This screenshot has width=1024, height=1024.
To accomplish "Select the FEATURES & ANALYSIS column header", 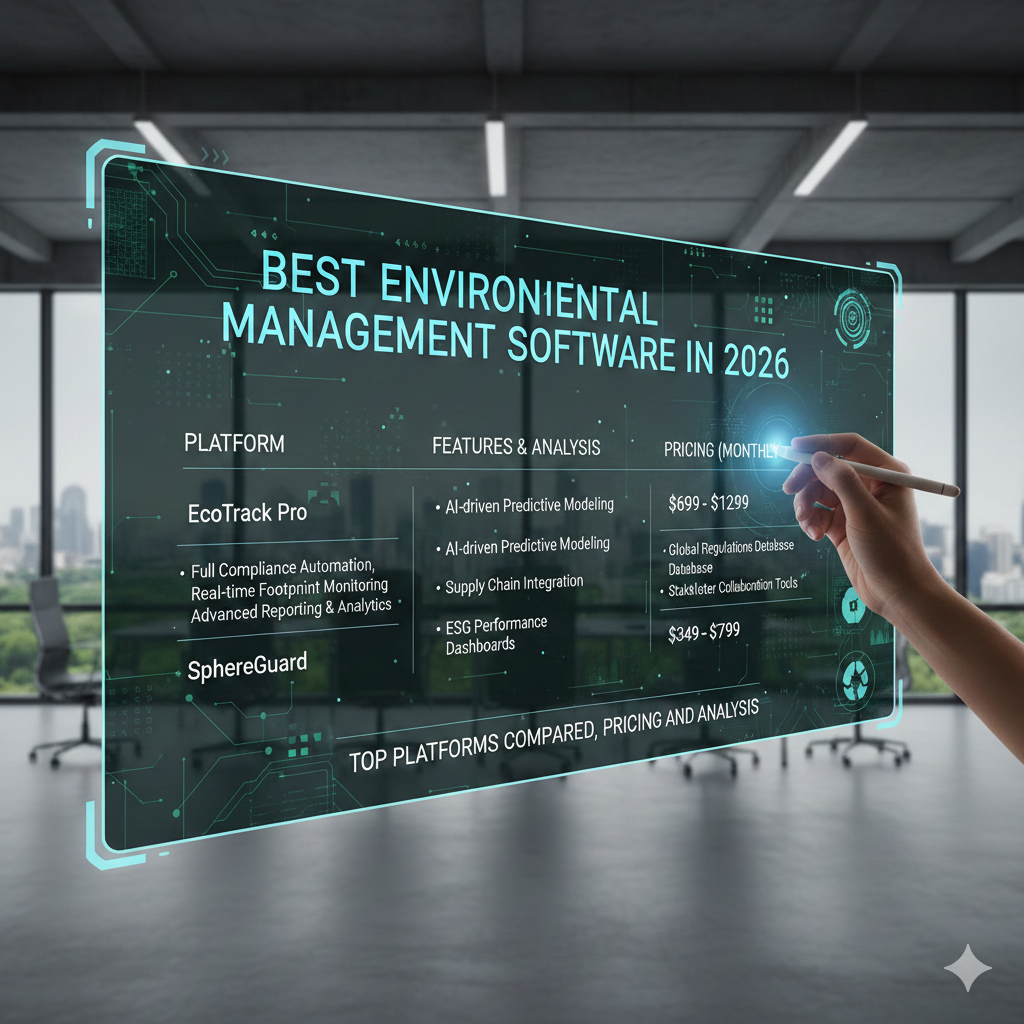I will (x=516, y=447).
